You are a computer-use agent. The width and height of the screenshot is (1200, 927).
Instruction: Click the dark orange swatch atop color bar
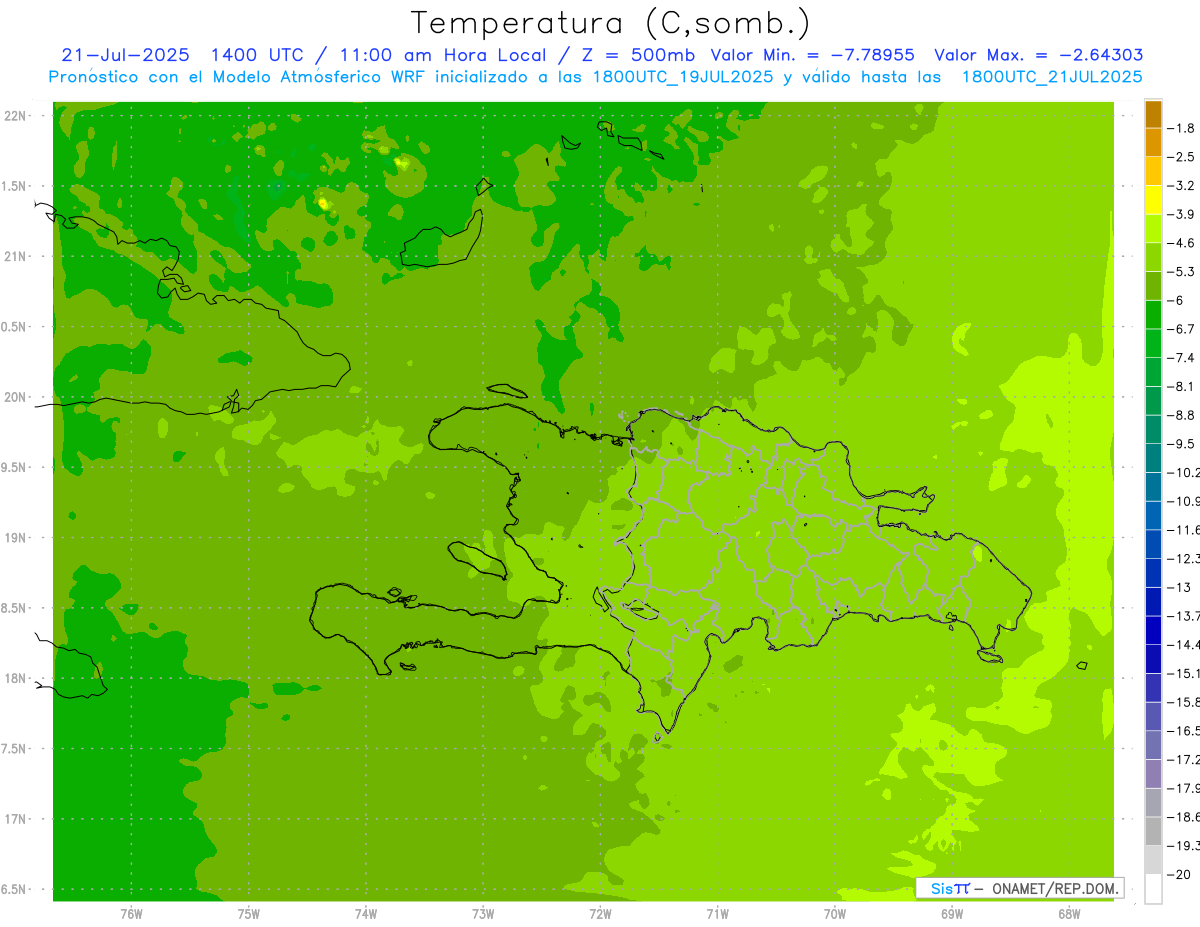click(1153, 114)
